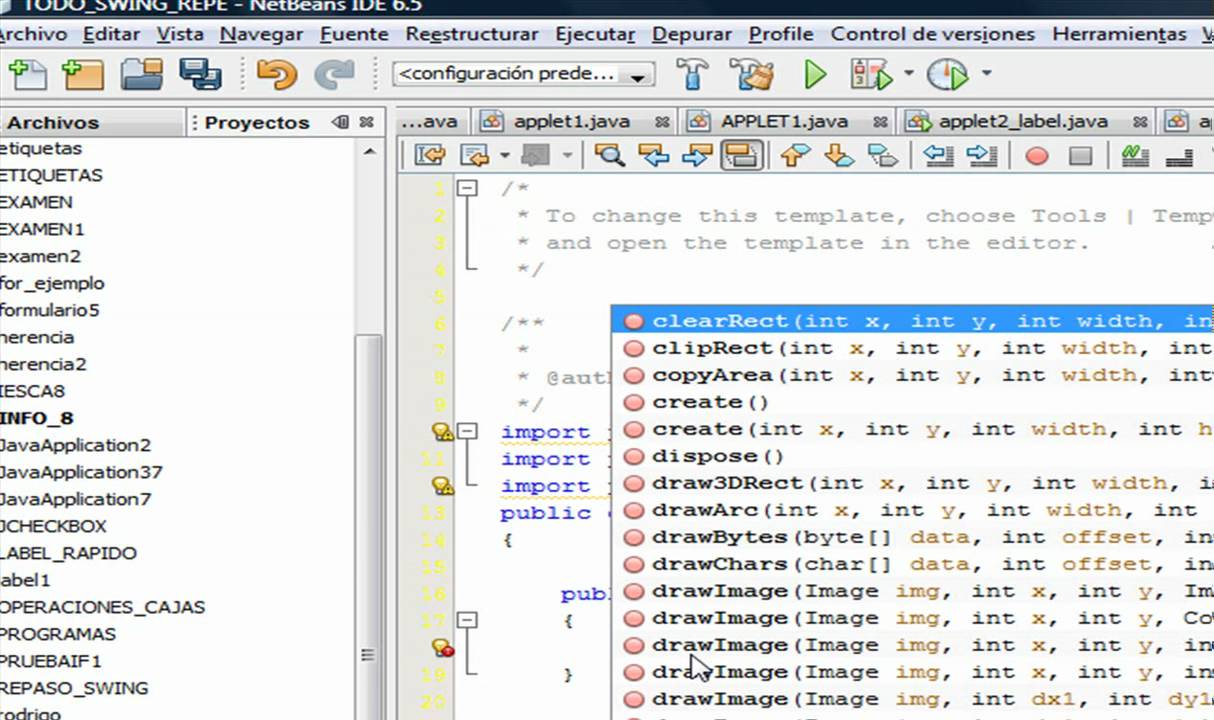Toggle Bookmark icon in editor toolbar
This screenshot has width=1214, height=720.
tap(883, 155)
